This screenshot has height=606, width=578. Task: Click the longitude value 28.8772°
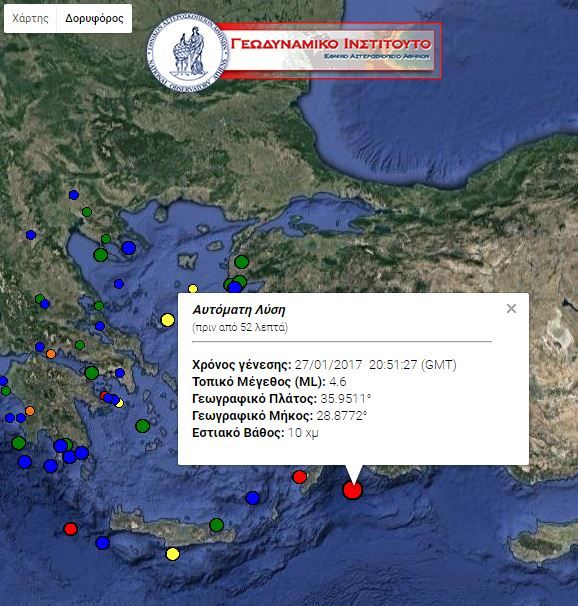342,415
